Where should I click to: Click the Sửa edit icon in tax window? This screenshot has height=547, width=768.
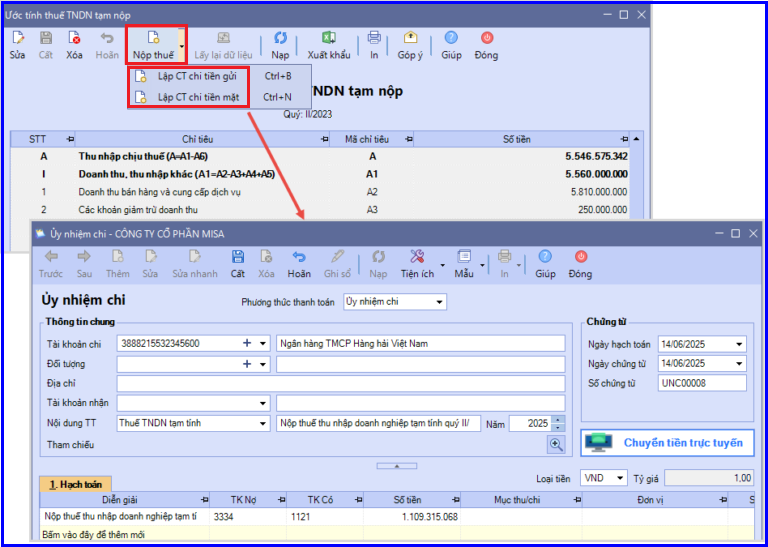tap(18, 38)
